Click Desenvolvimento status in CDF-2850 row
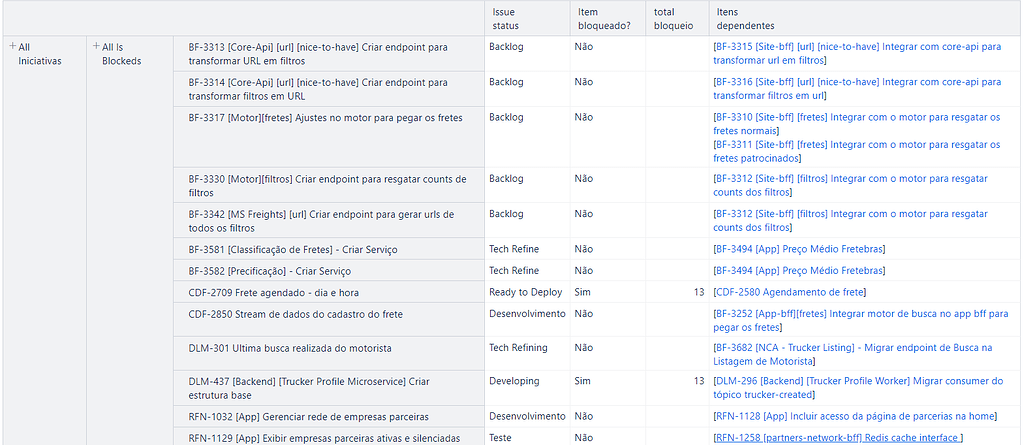Viewport: 1024px width, 445px height. point(527,314)
